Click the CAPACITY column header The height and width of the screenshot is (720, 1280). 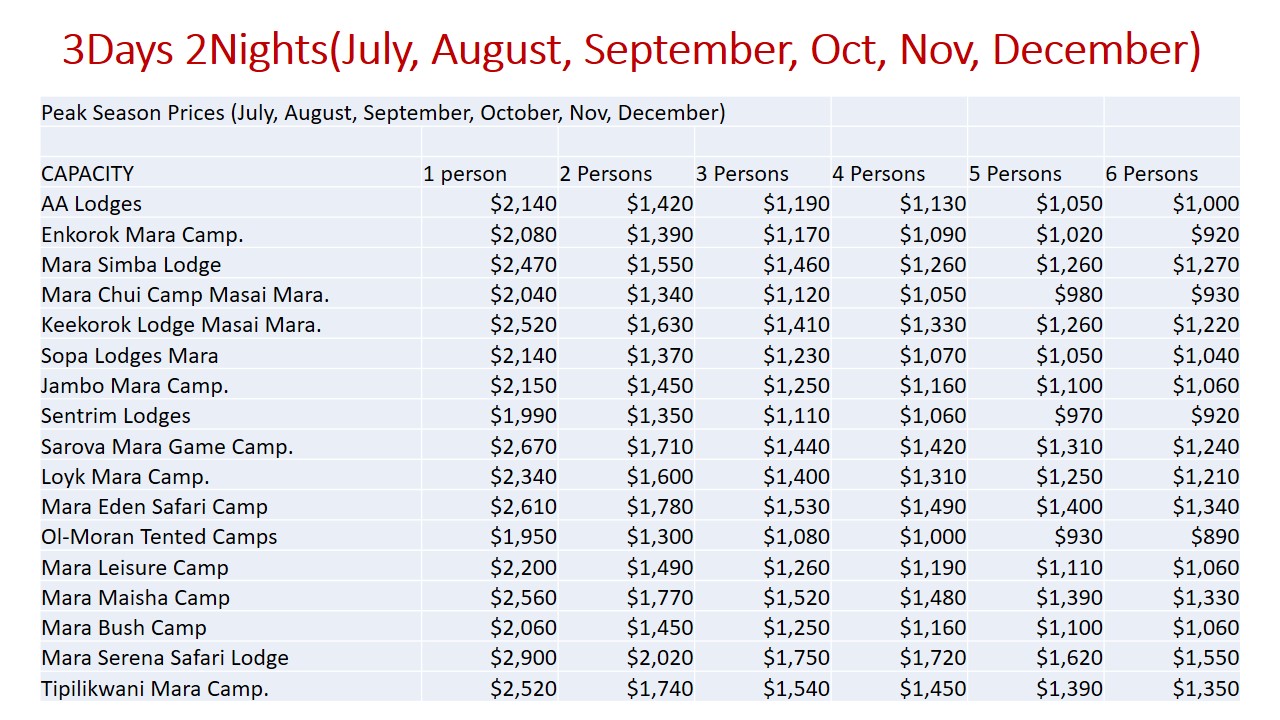pyautogui.click(x=87, y=174)
